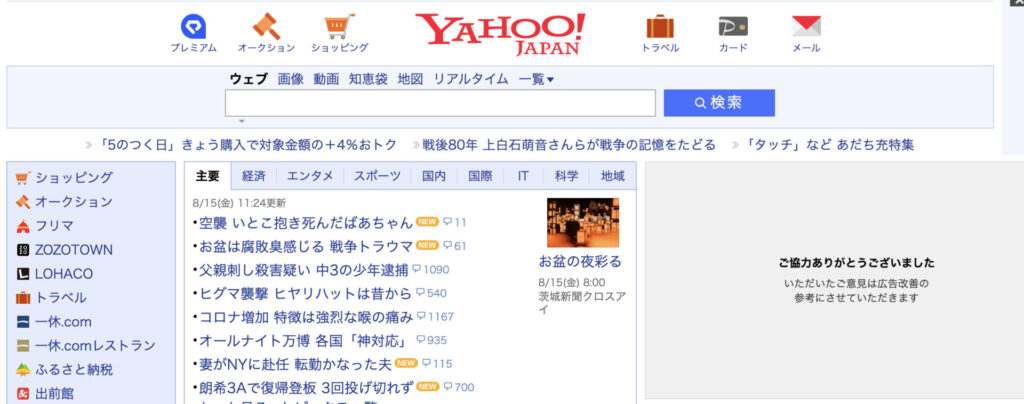Switch to the エンタメ news tab
1024x404 pixels.
coord(310,176)
